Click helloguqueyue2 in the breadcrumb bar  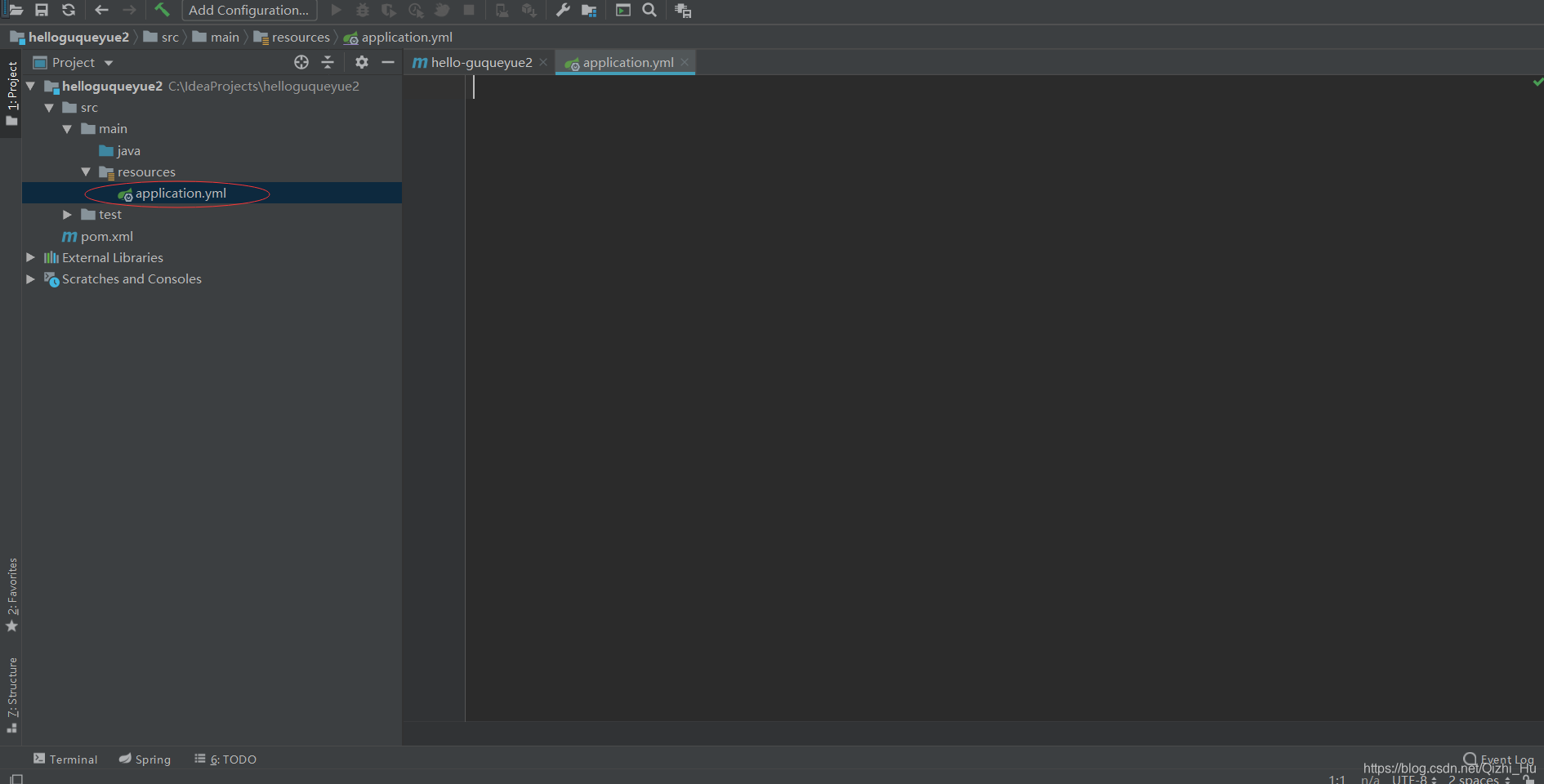(78, 38)
